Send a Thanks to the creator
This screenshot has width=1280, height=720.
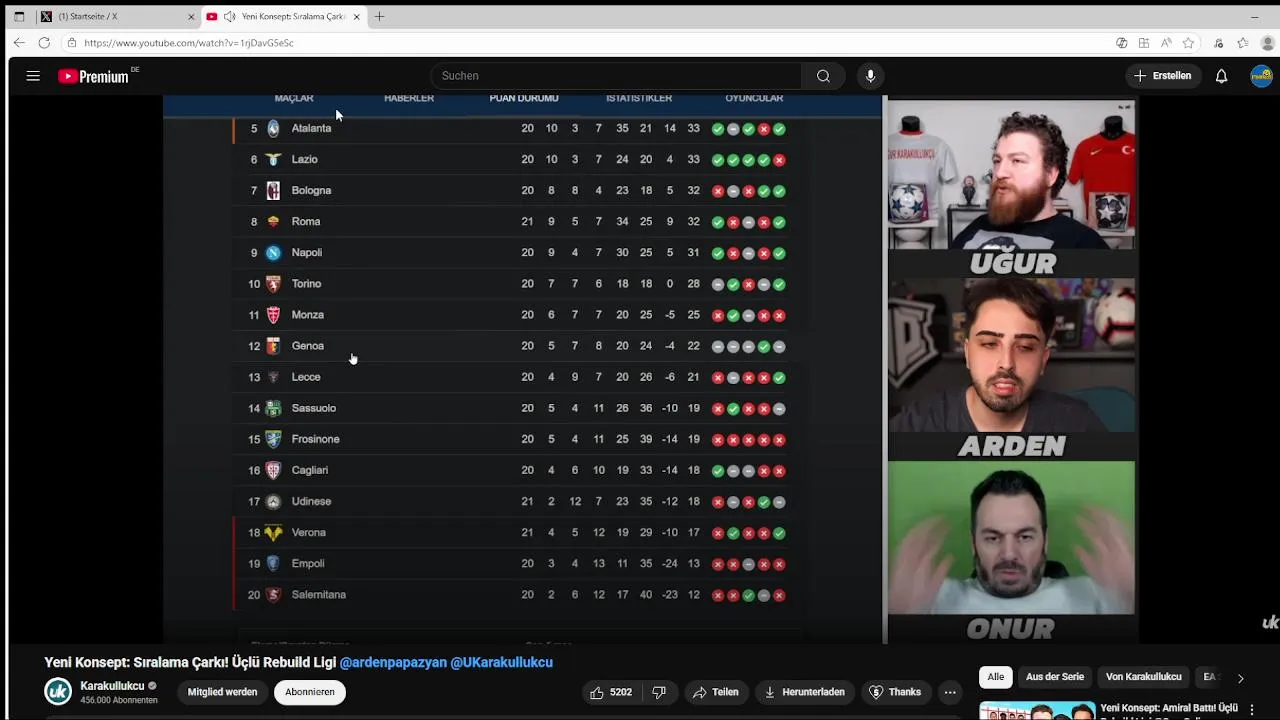895,692
